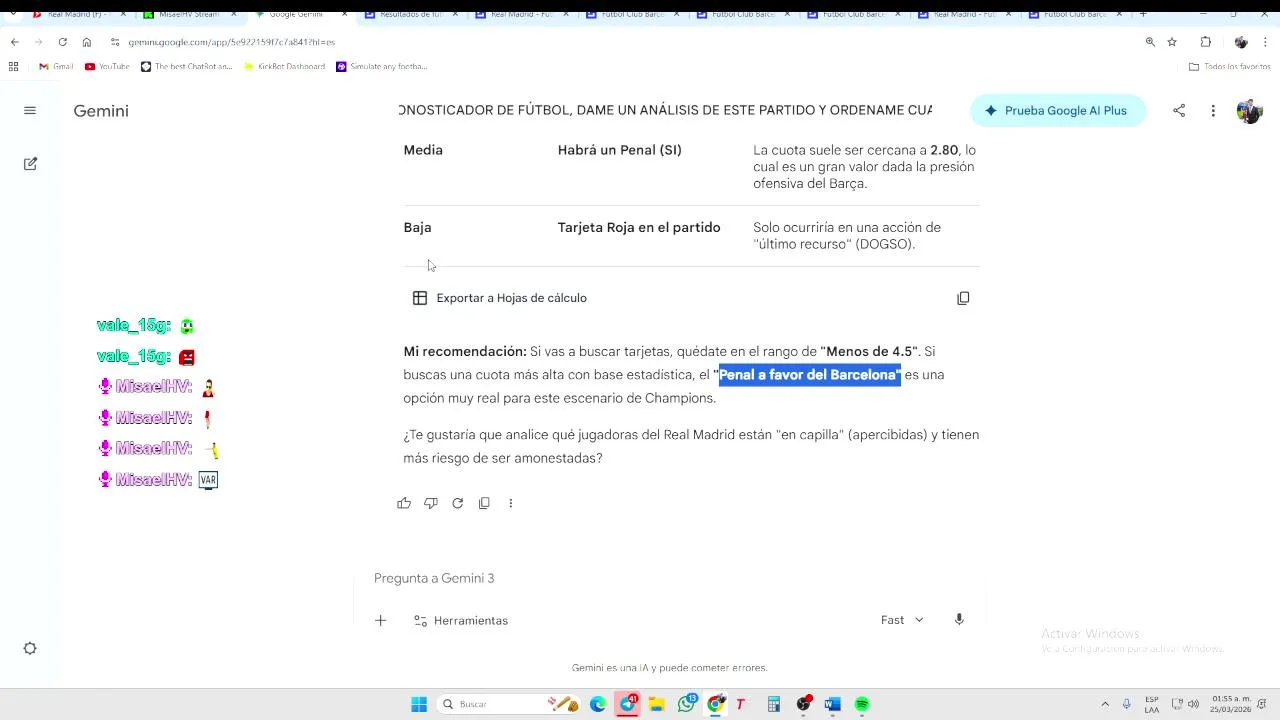This screenshot has width=1280, height=720.
Task: Open the Gmail bookmark
Action: click(56, 66)
